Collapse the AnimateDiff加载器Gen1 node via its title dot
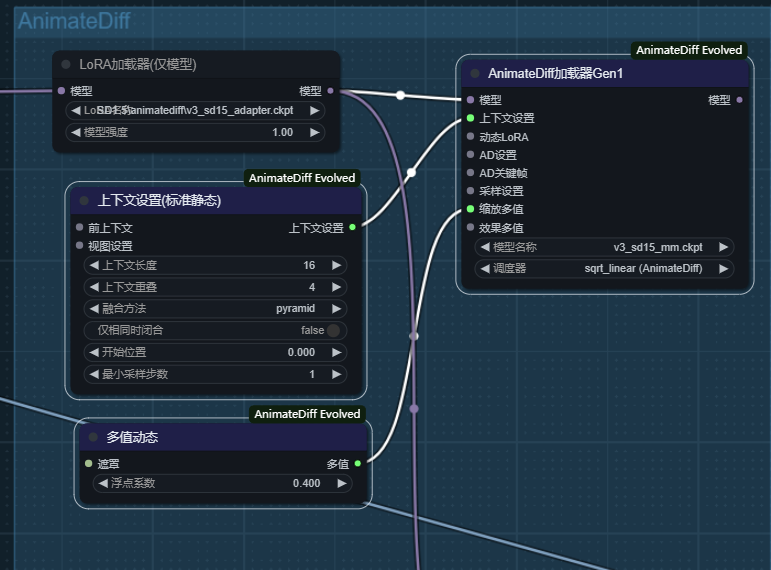 click(474, 73)
